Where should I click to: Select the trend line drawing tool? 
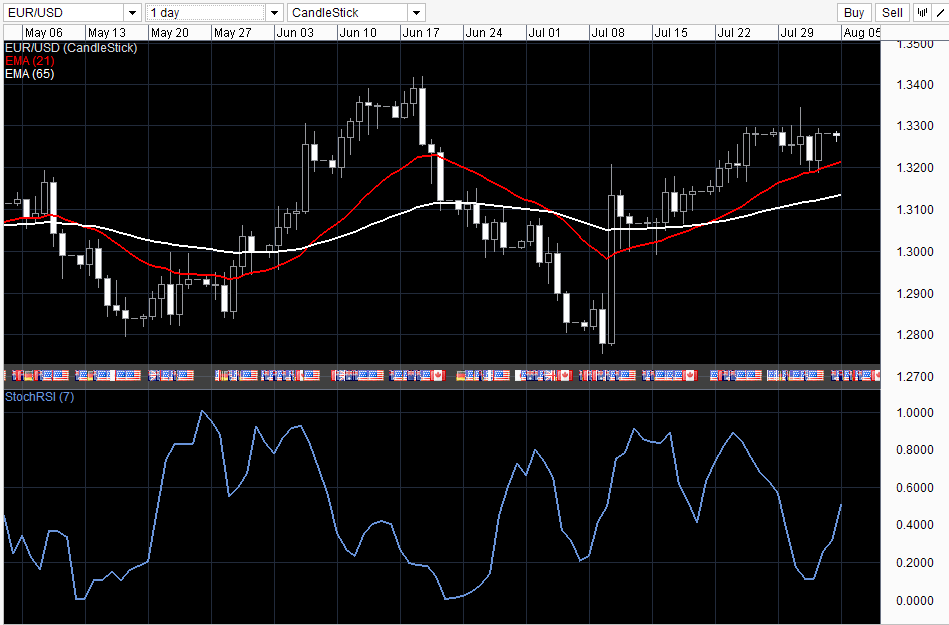point(941,13)
